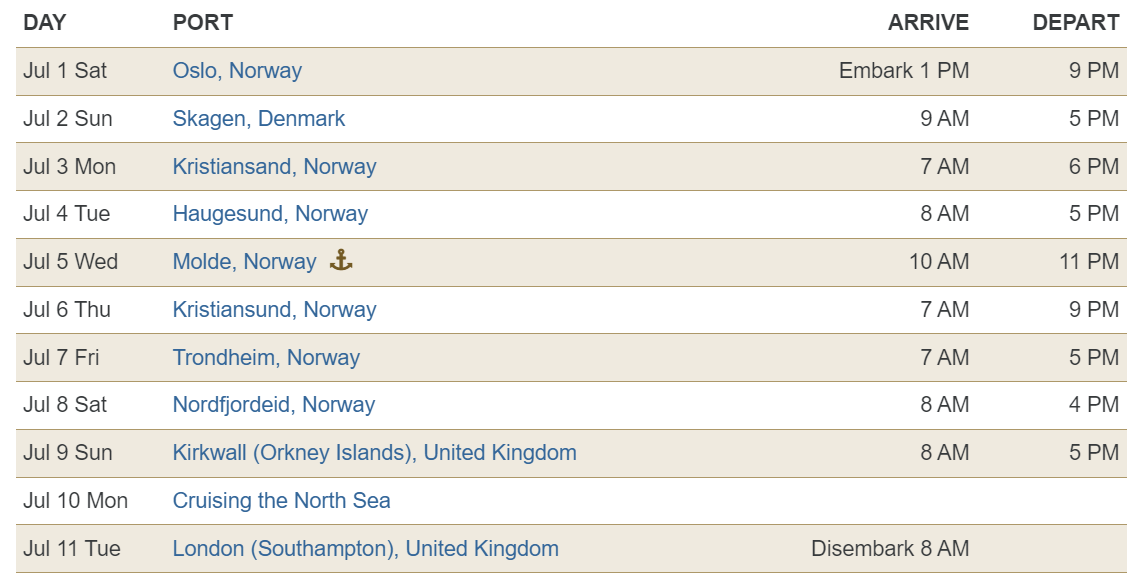Click the ARRIVE column header
The image size is (1141, 582).
pyautogui.click(x=929, y=23)
